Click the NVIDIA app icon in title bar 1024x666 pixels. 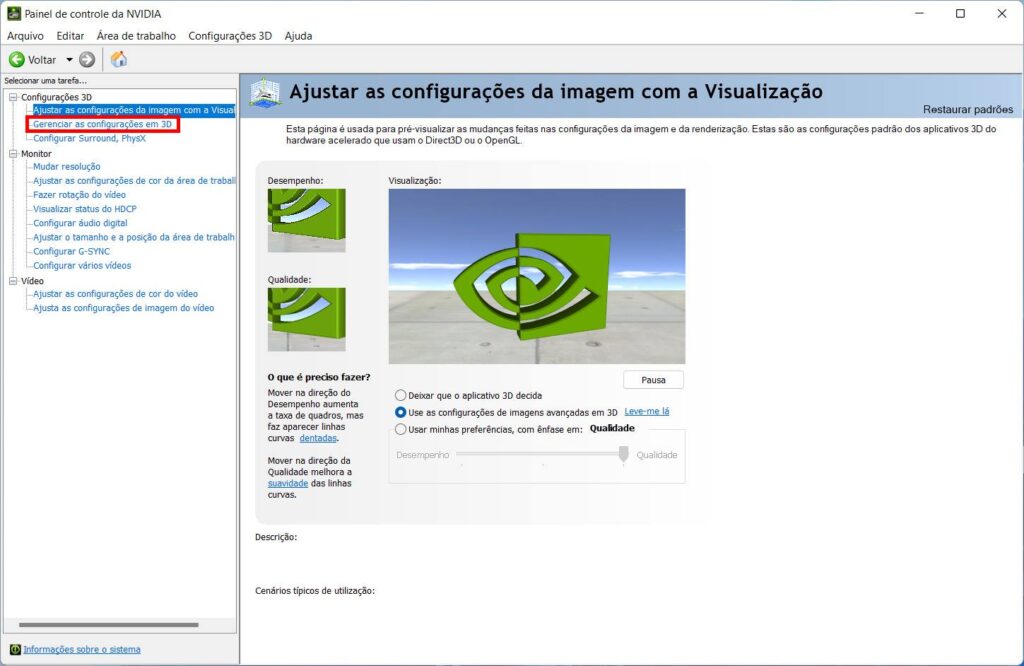point(13,13)
